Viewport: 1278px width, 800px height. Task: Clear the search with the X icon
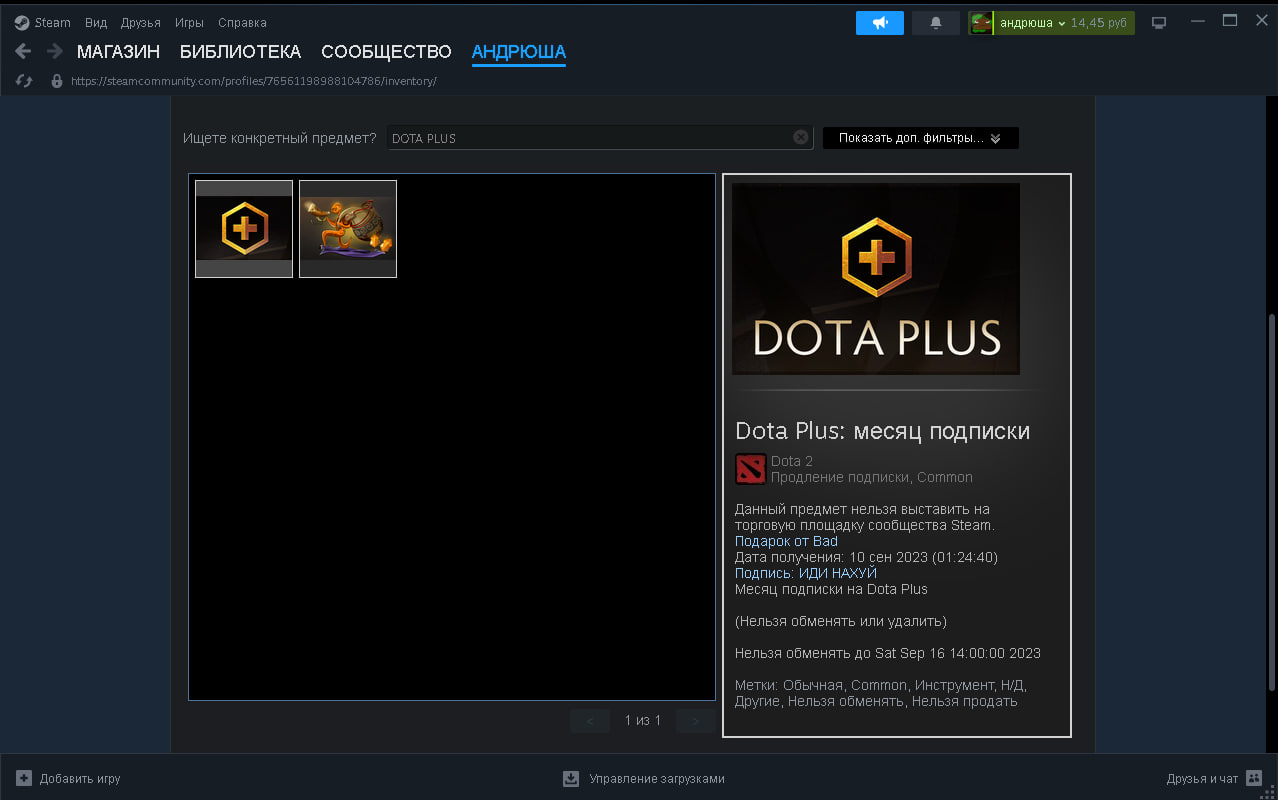[799, 137]
